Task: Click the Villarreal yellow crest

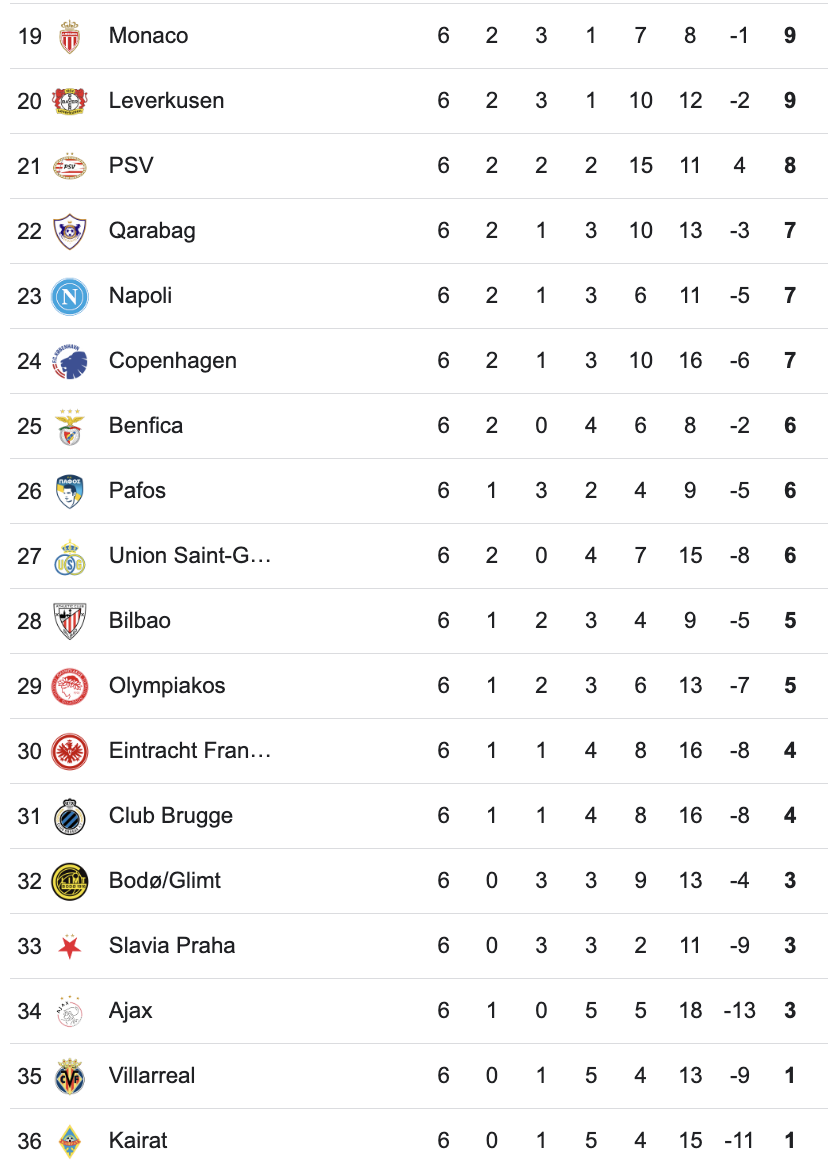Action: click(x=69, y=1076)
